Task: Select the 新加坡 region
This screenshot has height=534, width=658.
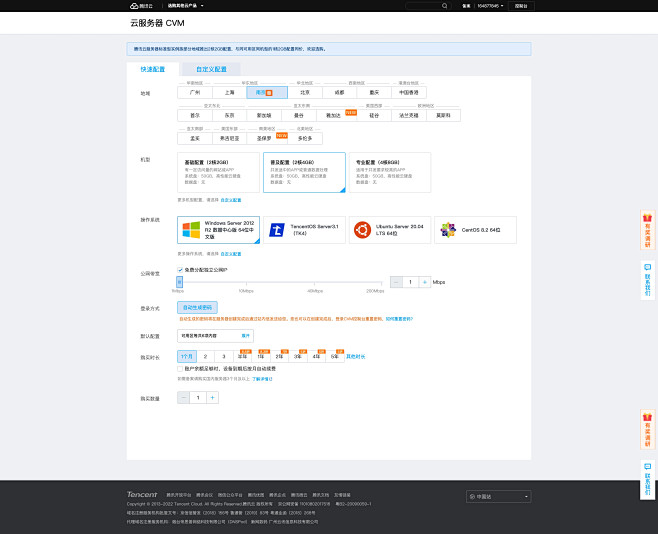Action: pyautogui.click(x=264, y=115)
